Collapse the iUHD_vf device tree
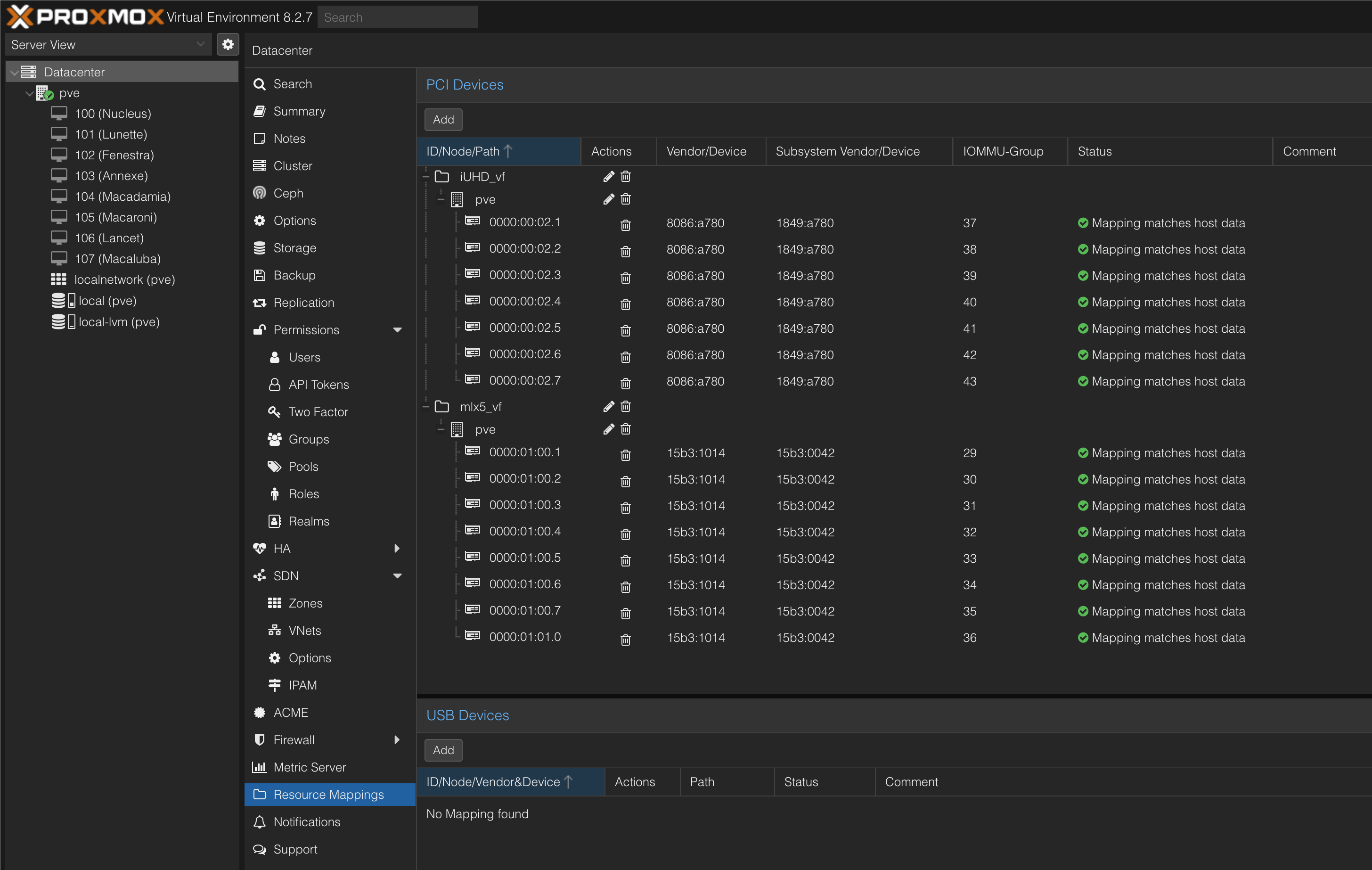1372x870 pixels. (426, 176)
